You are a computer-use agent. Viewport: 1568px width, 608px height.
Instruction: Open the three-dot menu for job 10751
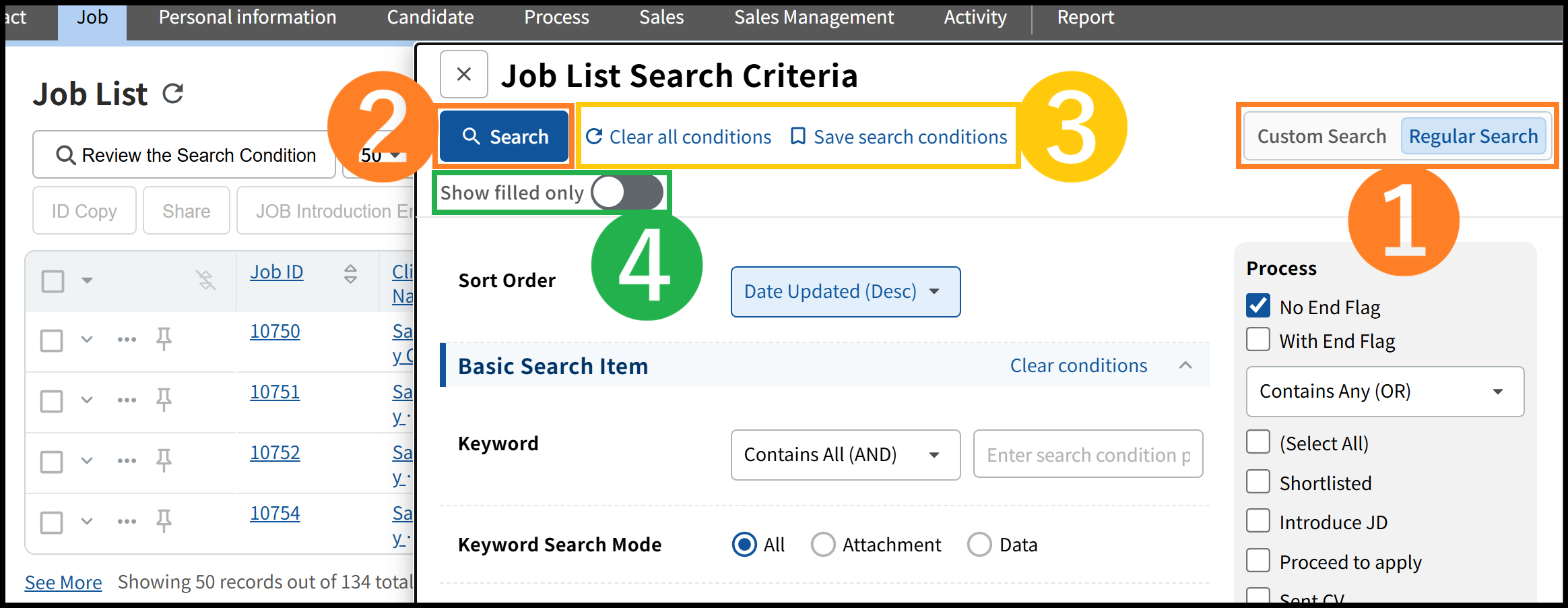click(x=127, y=400)
